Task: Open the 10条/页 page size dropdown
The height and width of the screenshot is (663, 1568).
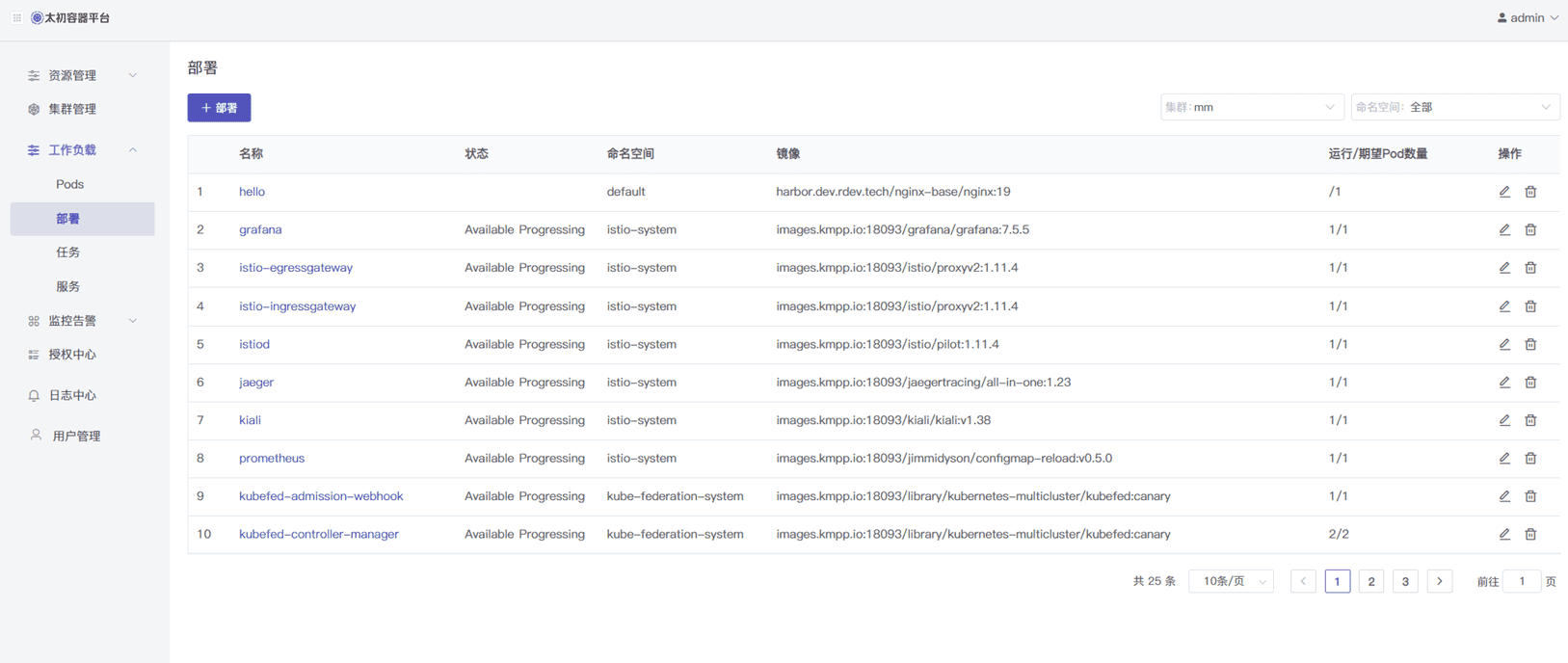Action: coord(1232,581)
